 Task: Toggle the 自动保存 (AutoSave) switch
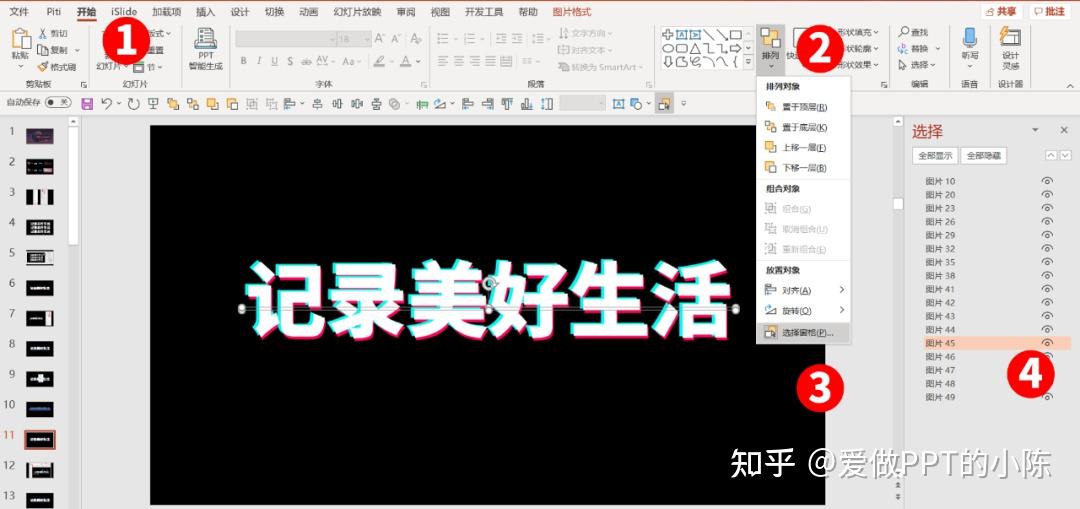point(58,103)
